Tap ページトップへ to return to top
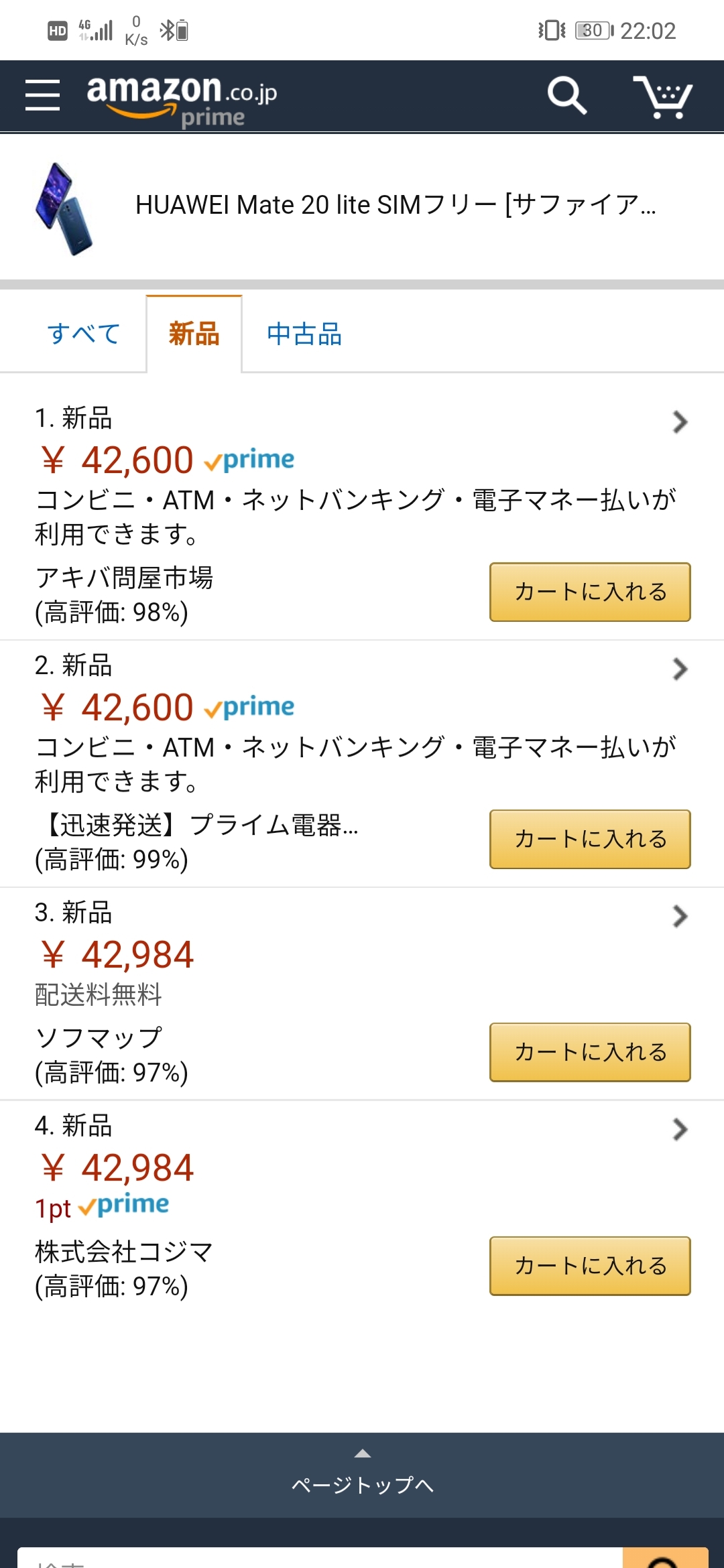Screen dimensions: 724x1568 pyautogui.click(x=362, y=1476)
